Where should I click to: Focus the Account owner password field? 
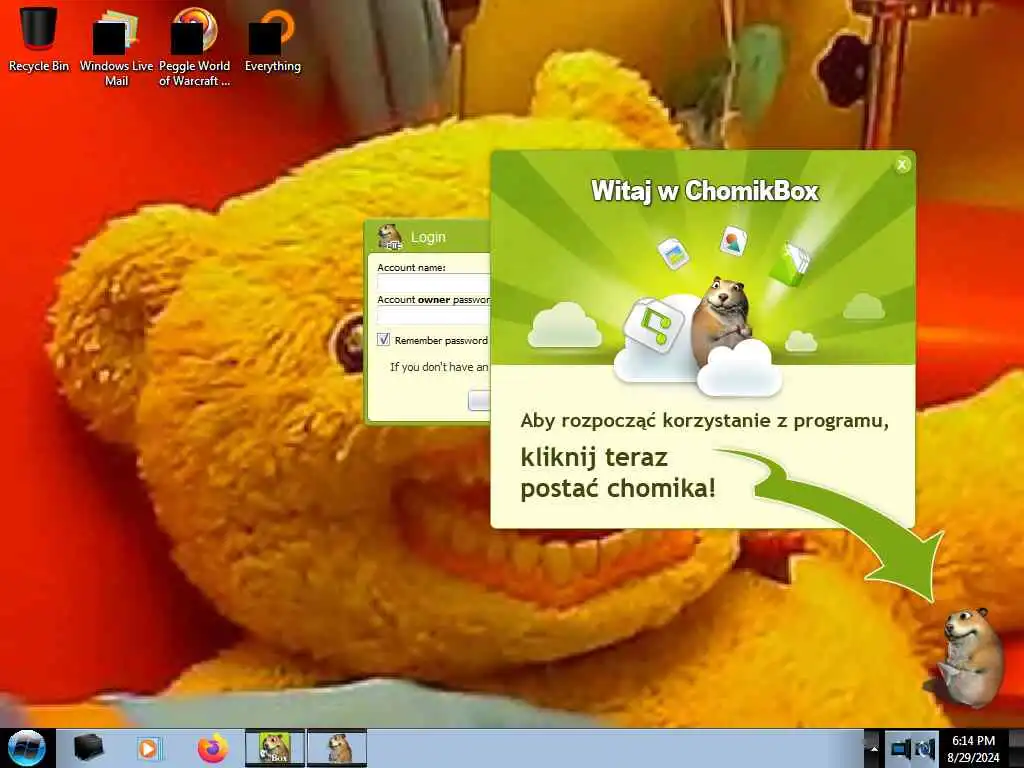tap(434, 315)
